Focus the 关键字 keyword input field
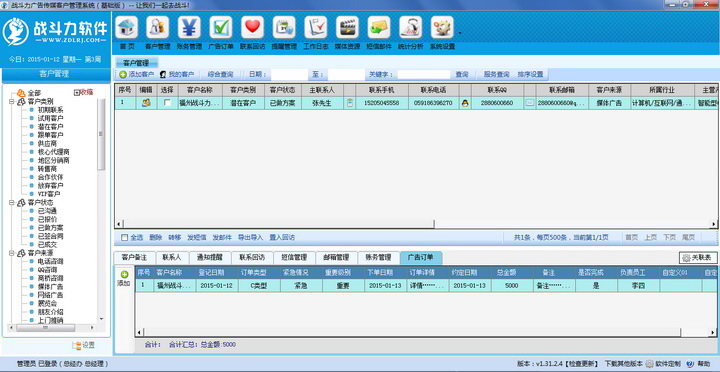 [x=423, y=74]
